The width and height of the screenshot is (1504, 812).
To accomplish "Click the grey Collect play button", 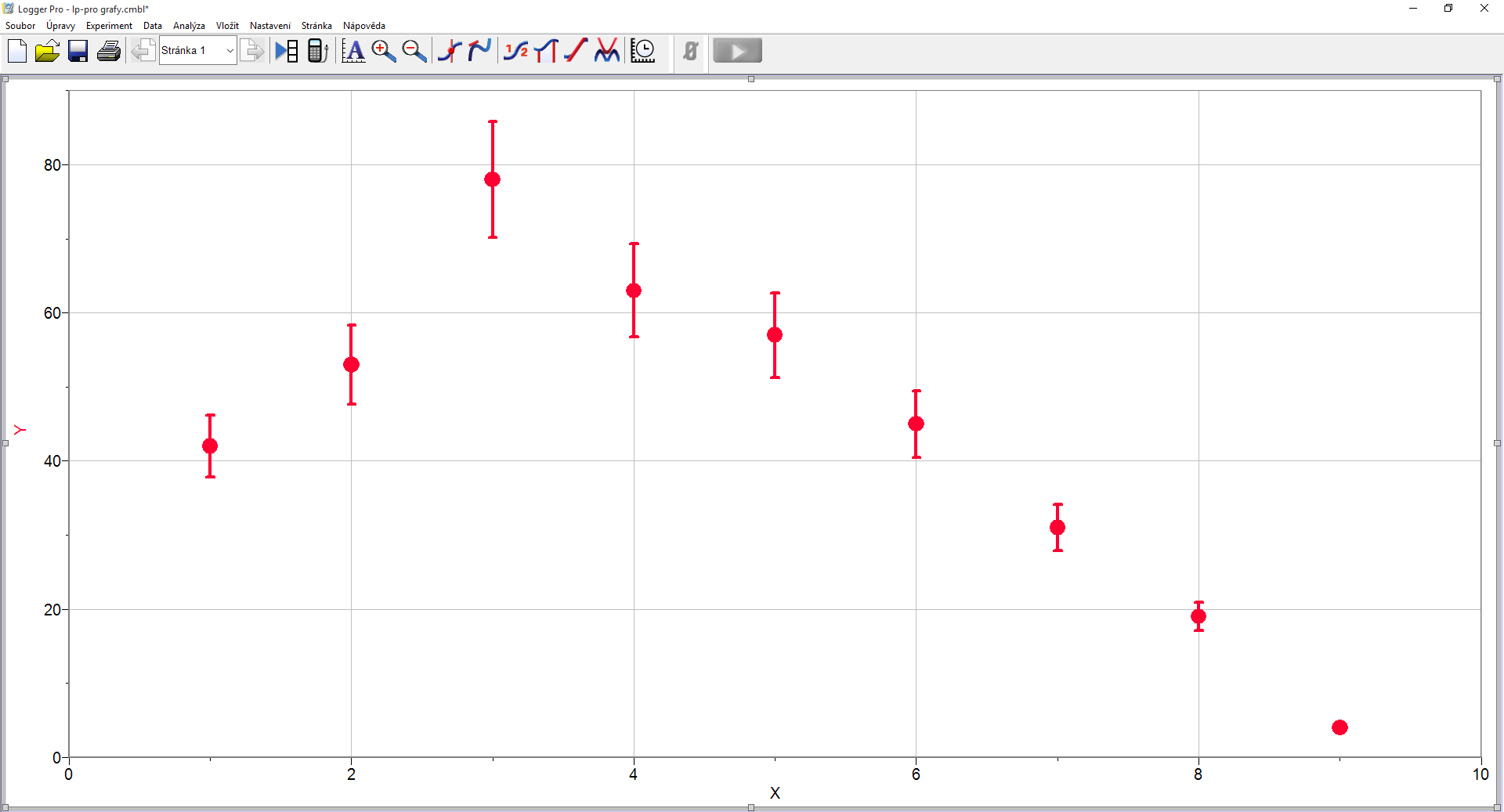I will pos(737,51).
